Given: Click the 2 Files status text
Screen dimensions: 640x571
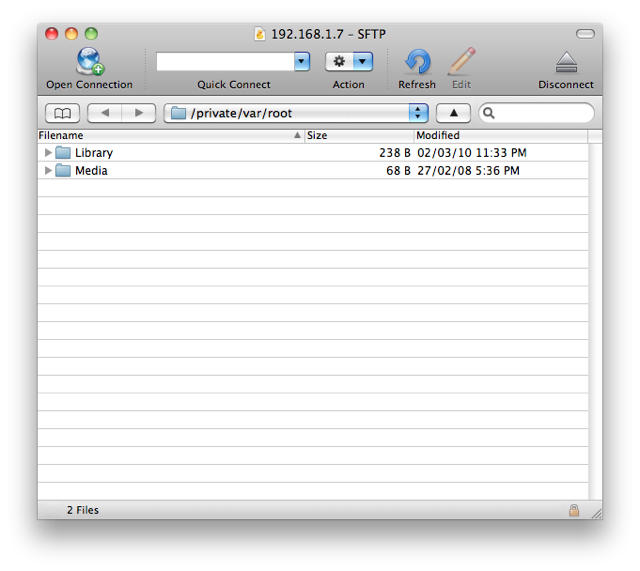Looking at the screenshot, I should 83,510.
